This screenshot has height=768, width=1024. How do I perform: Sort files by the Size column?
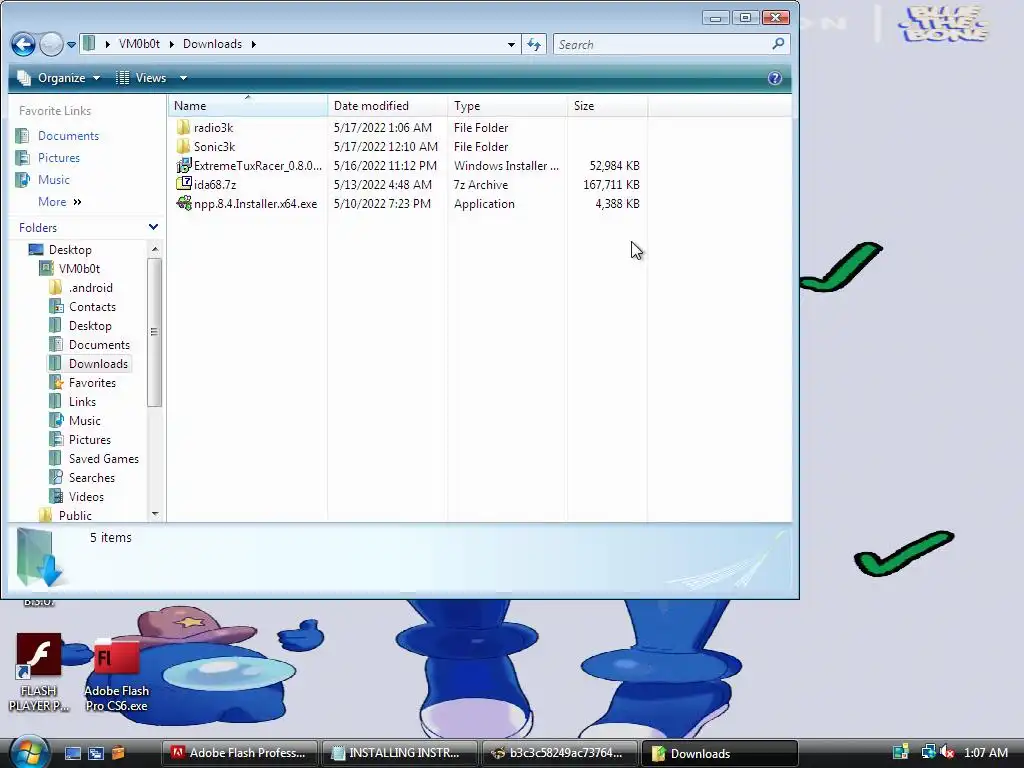(x=607, y=106)
